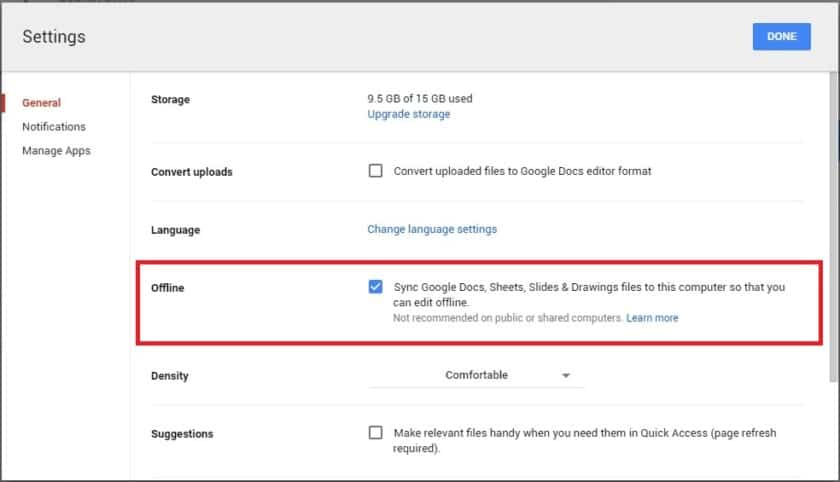Uncheck the Offline sync checkbox
This screenshot has width=840, height=482.
pyautogui.click(x=375, y=287)
